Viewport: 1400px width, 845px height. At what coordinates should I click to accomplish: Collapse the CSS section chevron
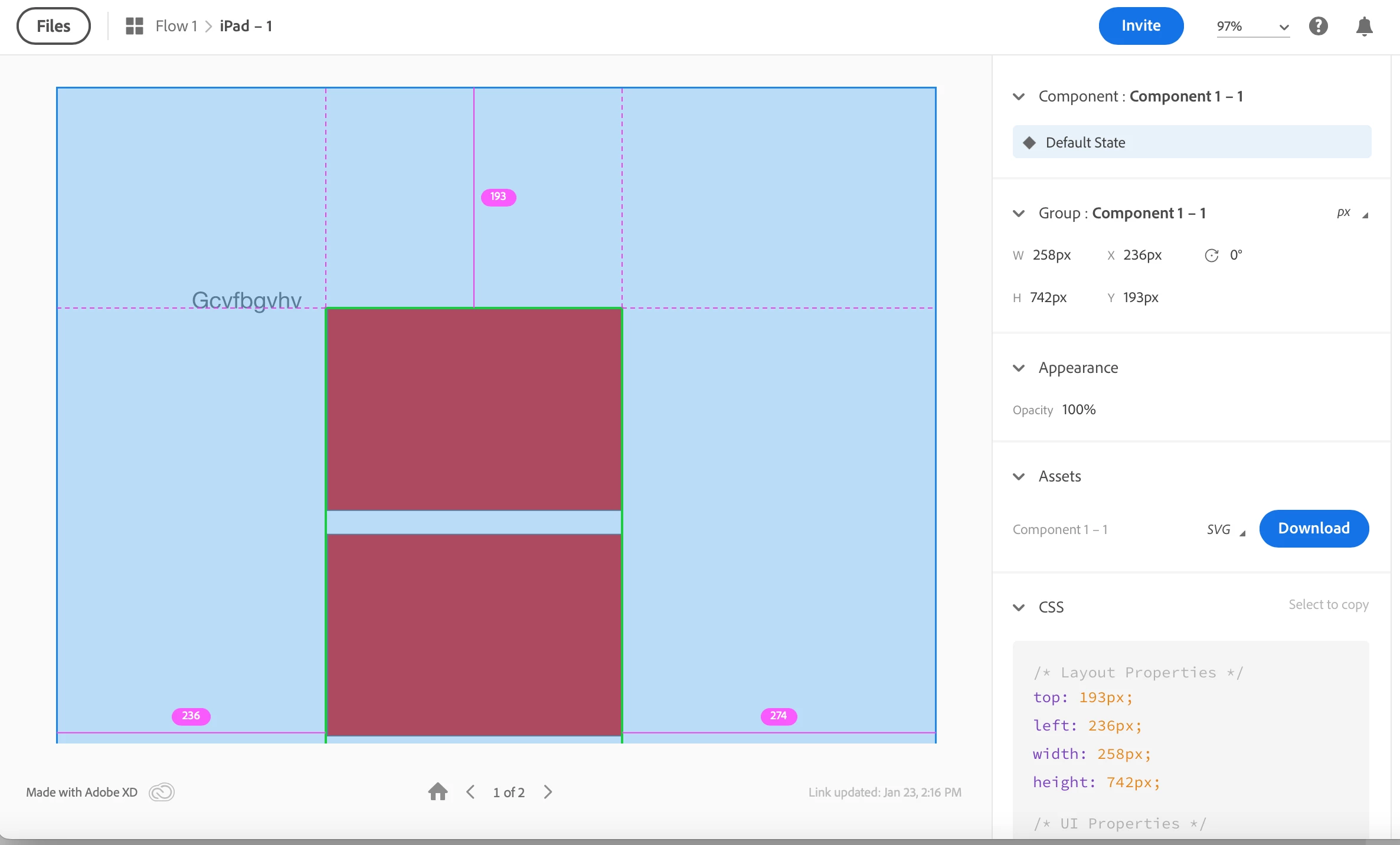click(1019, 607)
